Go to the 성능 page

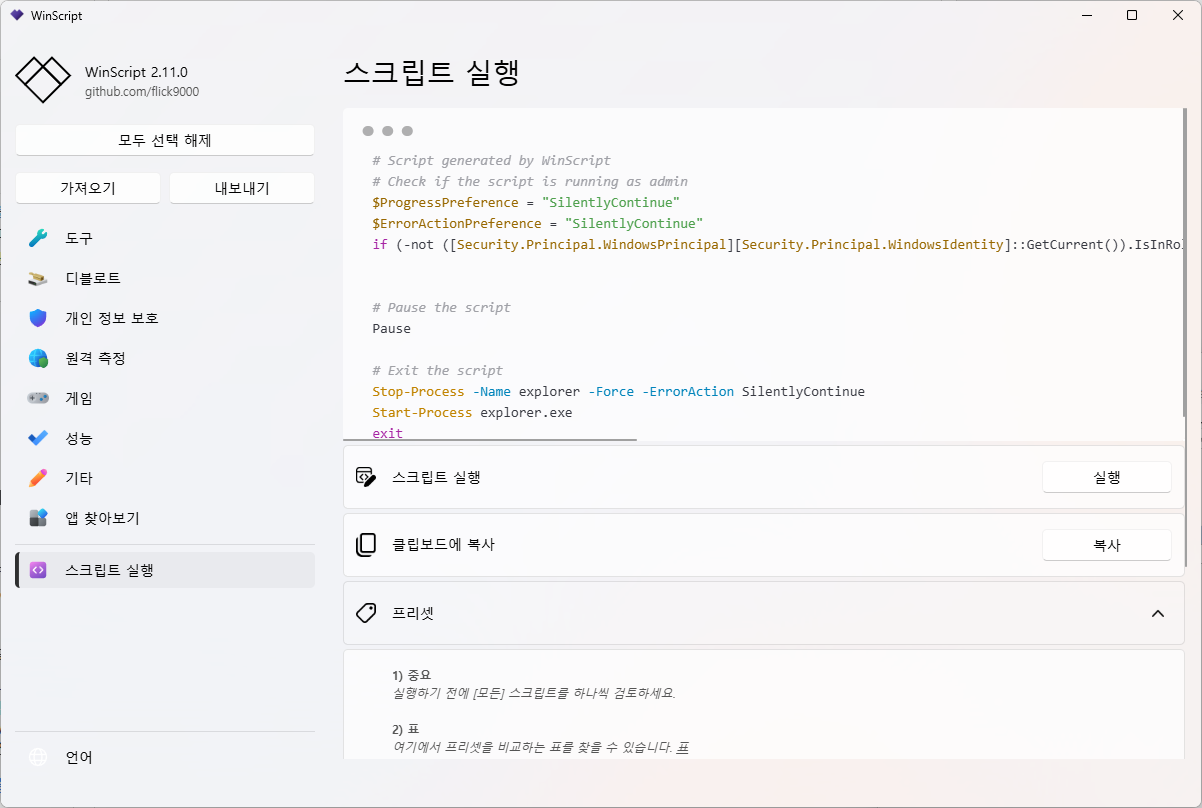(x=79, y=438)
